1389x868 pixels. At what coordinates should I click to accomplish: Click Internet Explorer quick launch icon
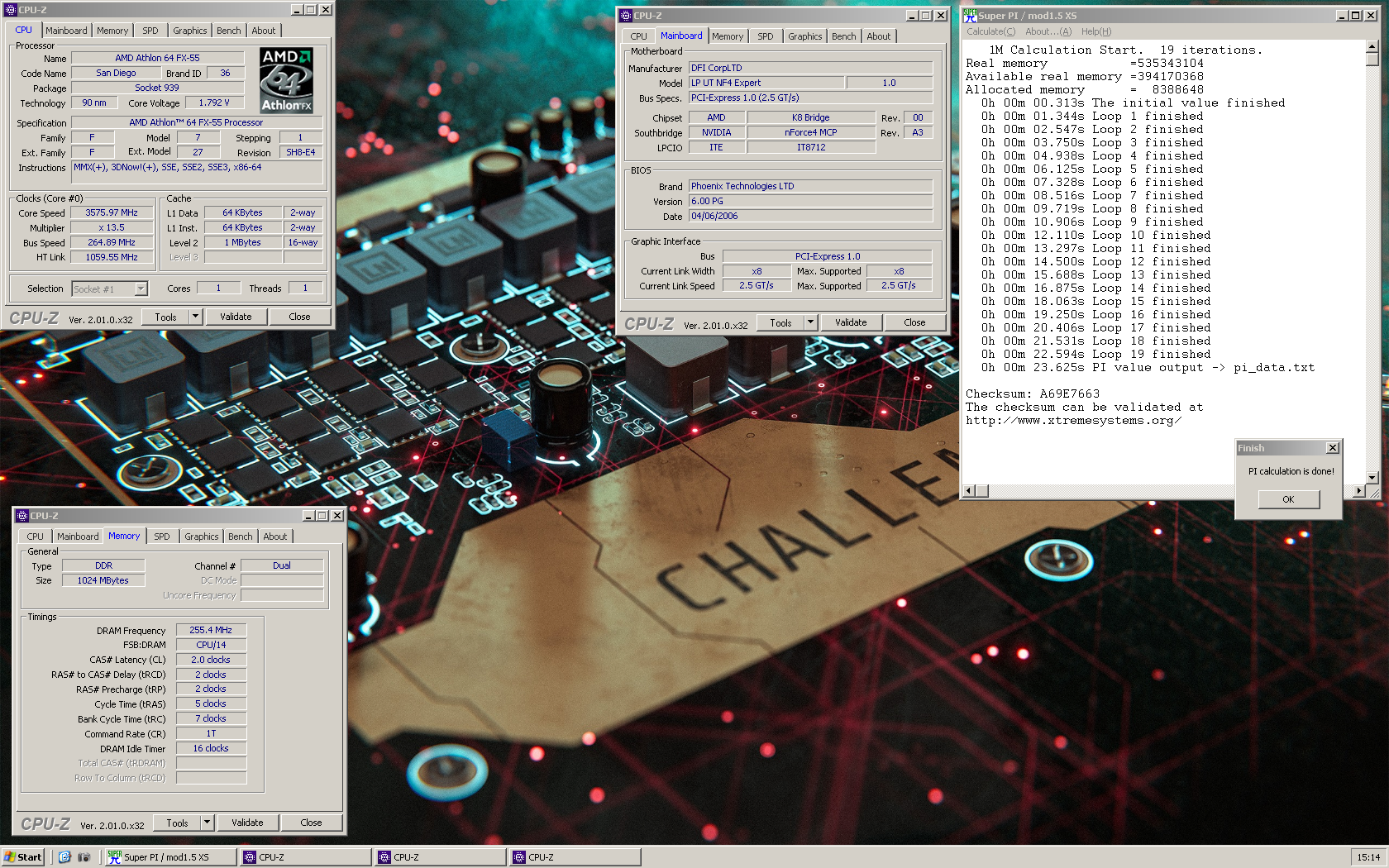[x=64, y=857]
